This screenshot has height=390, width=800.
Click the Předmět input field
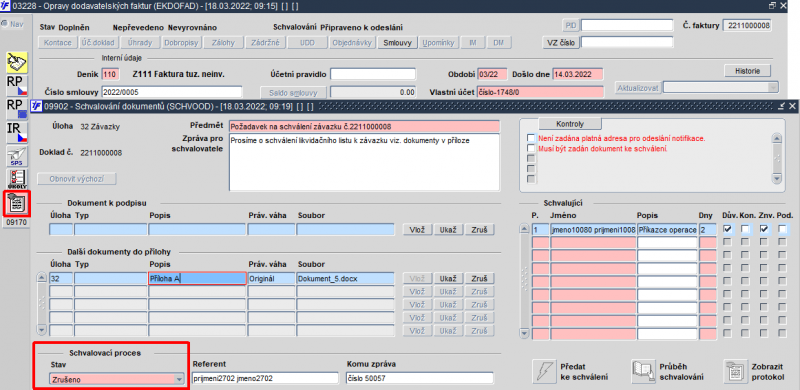(x=364, y=127)
